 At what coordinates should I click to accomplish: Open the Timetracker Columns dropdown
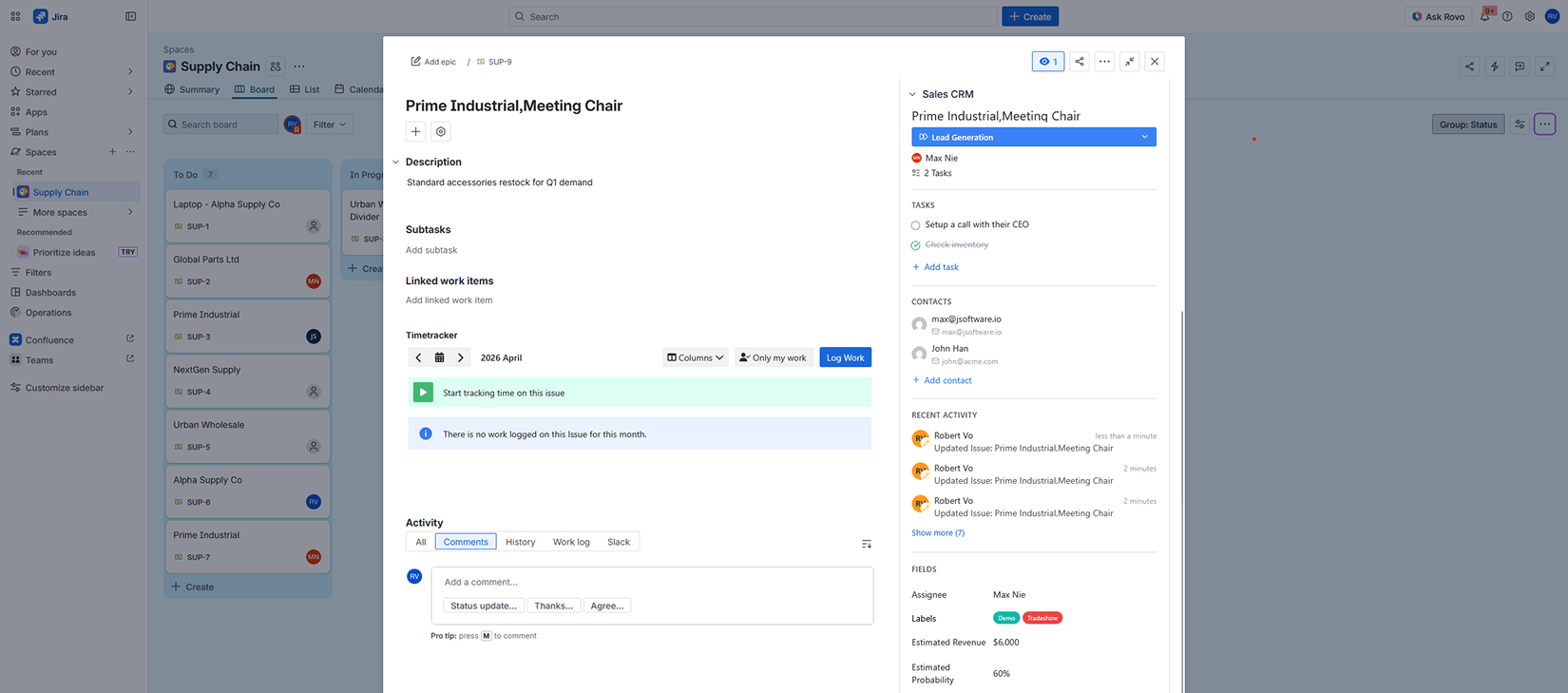coord(695,357)
